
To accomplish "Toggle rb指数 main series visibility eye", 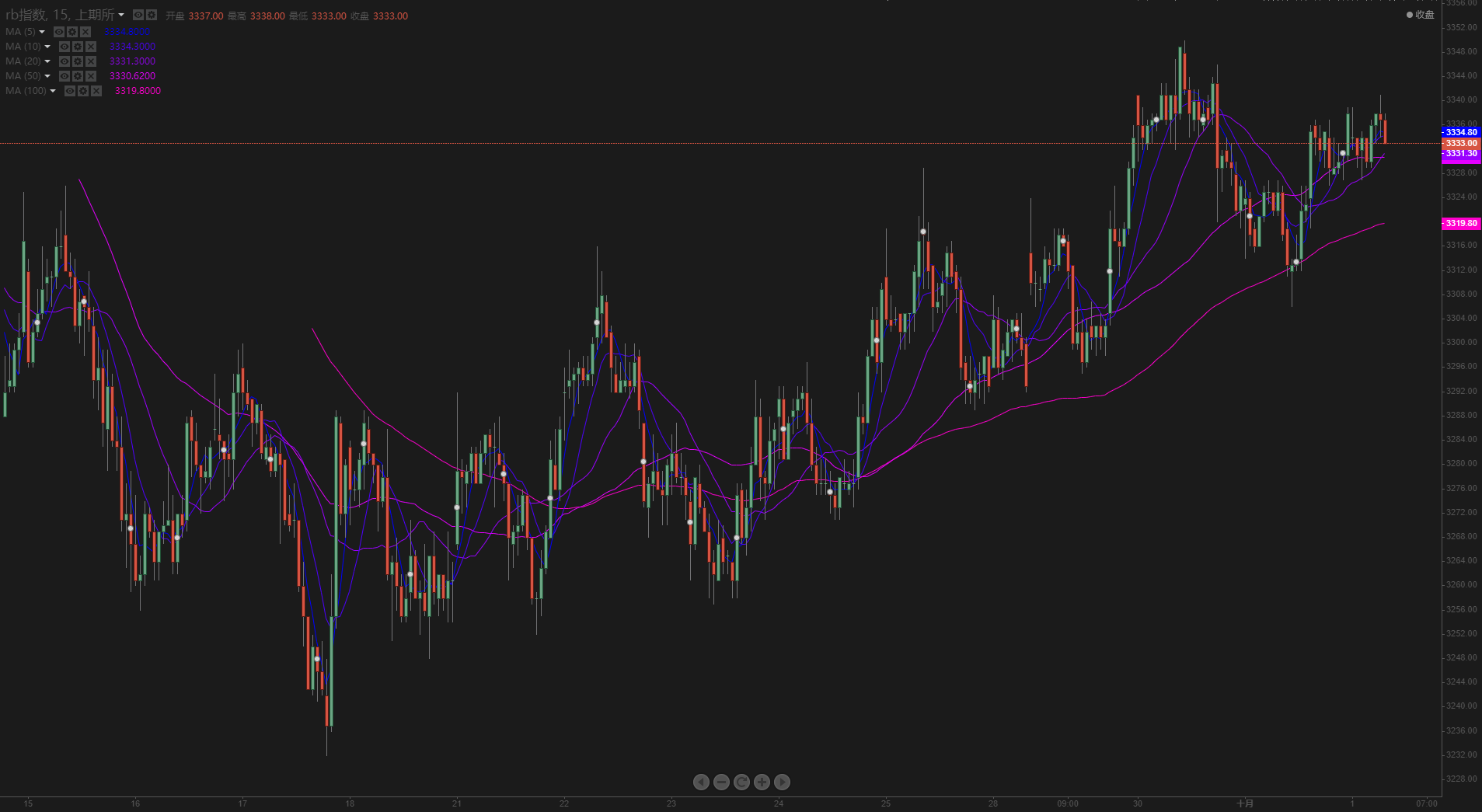I will coord(138,15).
